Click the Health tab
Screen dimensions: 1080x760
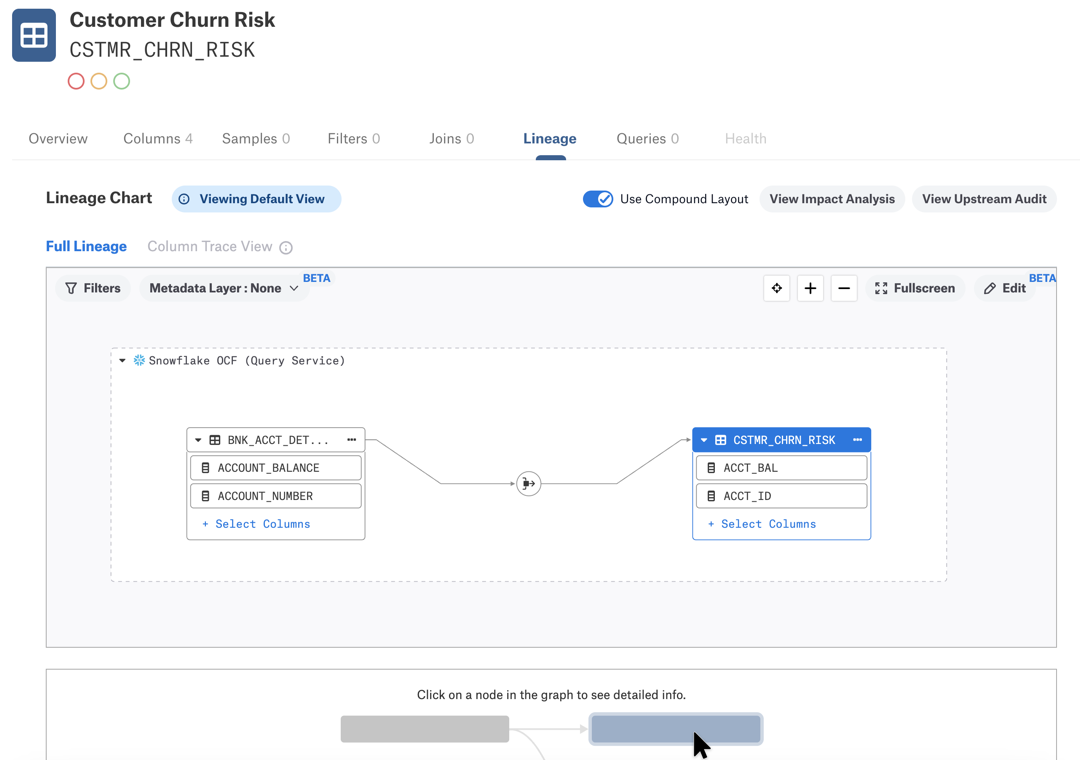click(x=745, y=138)
